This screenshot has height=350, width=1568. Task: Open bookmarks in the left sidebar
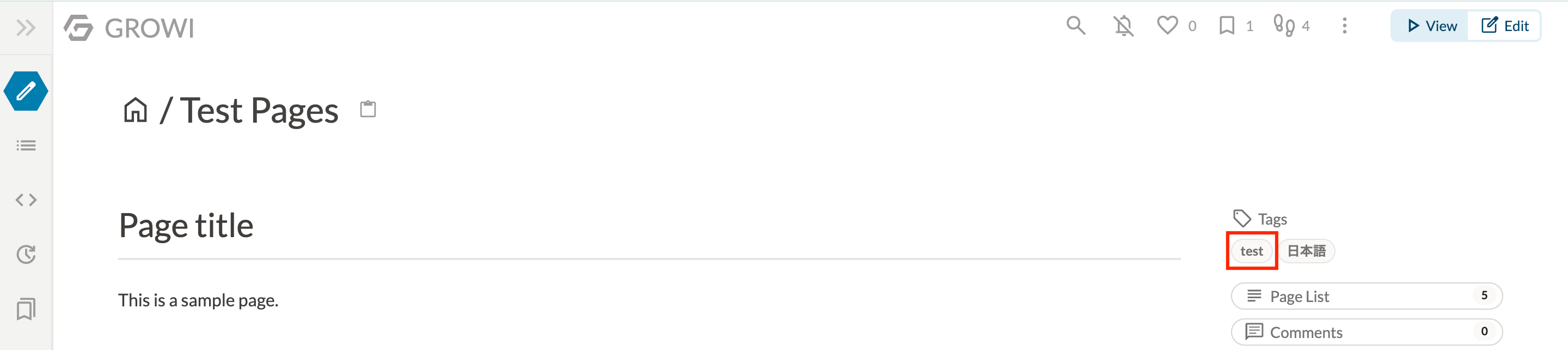click(26, 309)
